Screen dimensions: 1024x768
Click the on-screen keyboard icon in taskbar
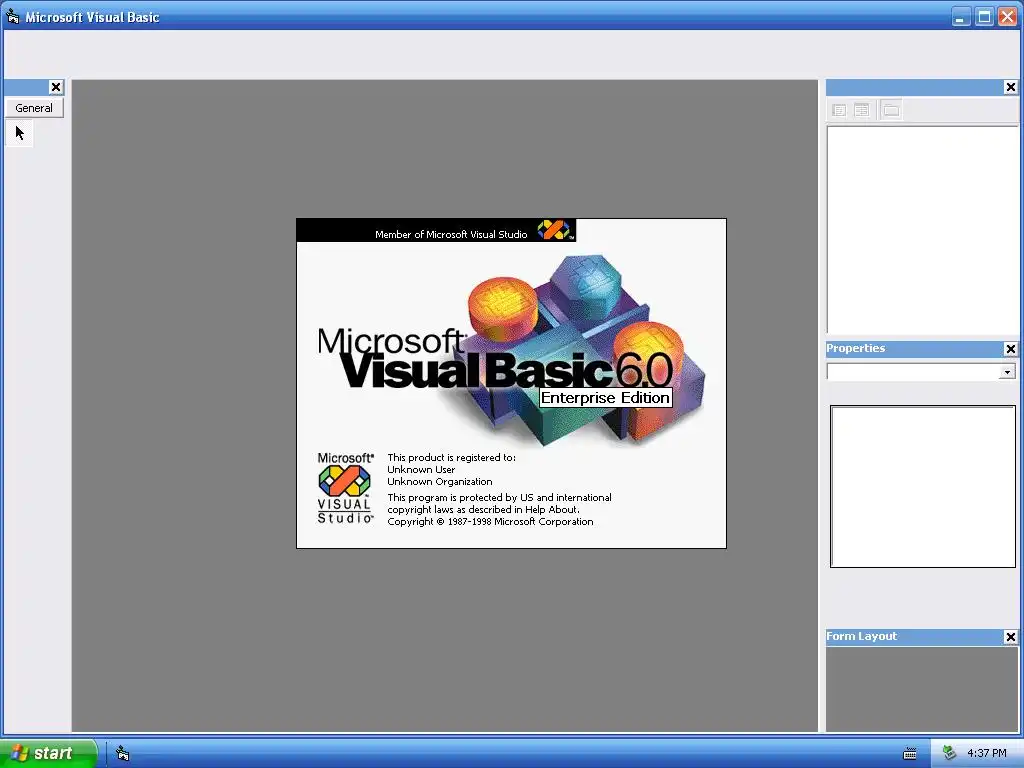[x=910, y=754]
